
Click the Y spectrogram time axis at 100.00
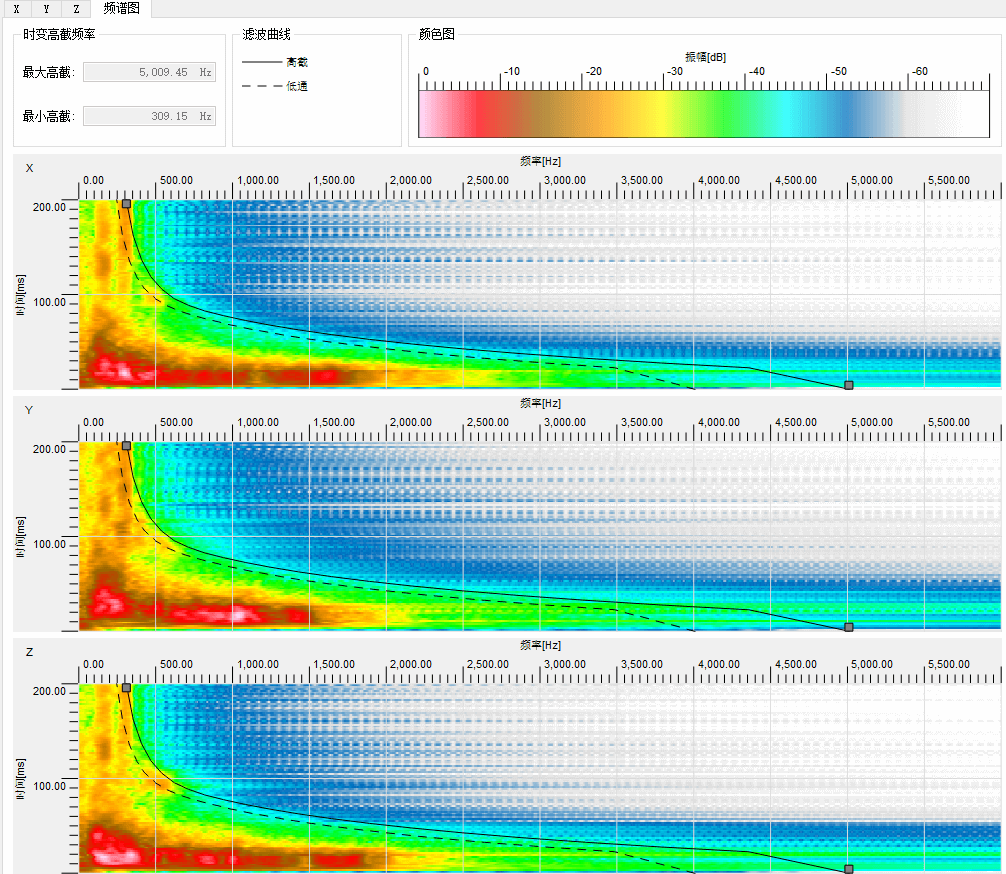pos(50,545)
